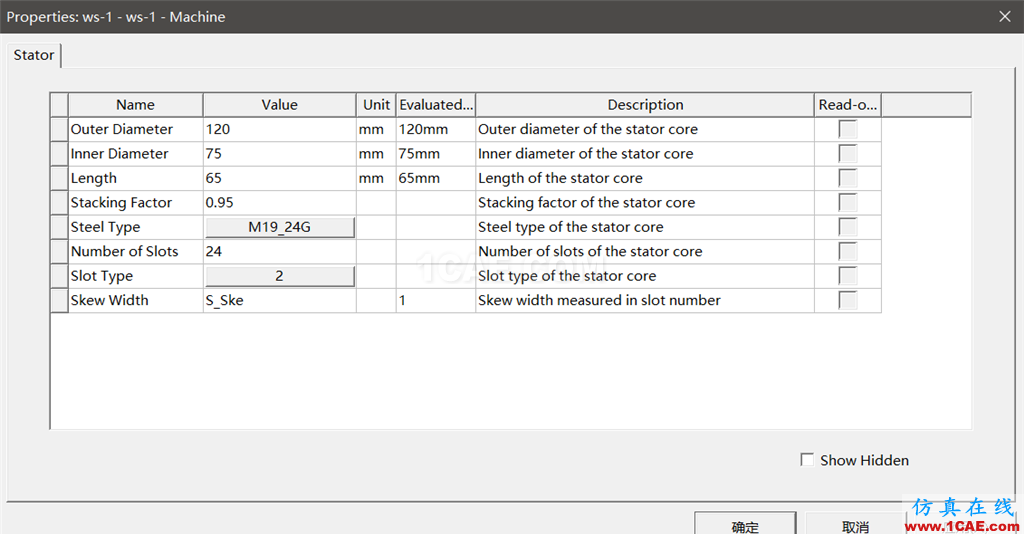Image resolution: width=1024 pixels, height=534 pixels.
Task: Toggle Read-only checkbox for Length
Action: tap(848, 178)
